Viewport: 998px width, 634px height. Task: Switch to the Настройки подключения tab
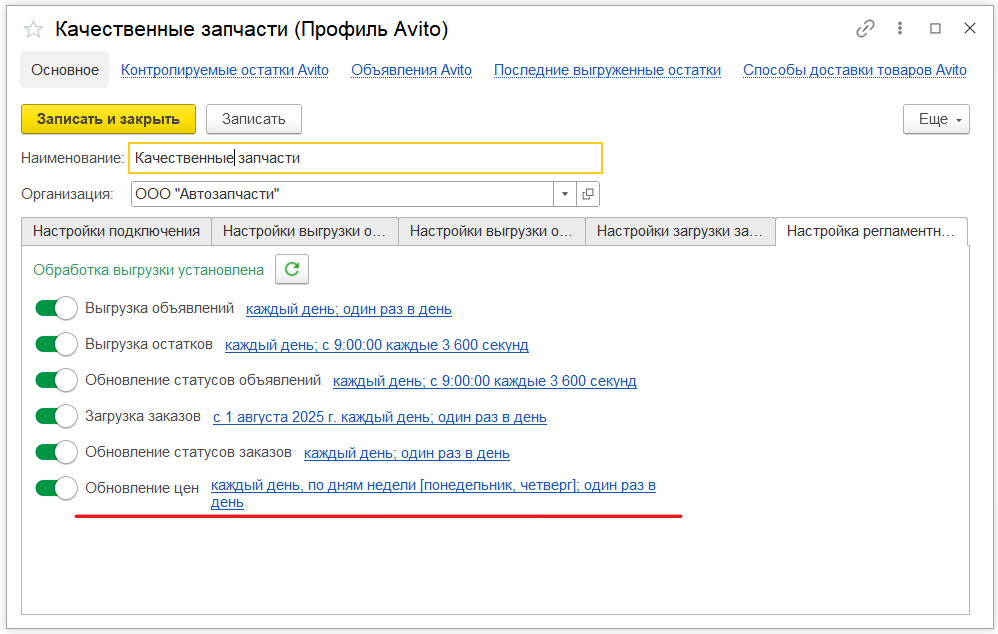tap(116, 231)
